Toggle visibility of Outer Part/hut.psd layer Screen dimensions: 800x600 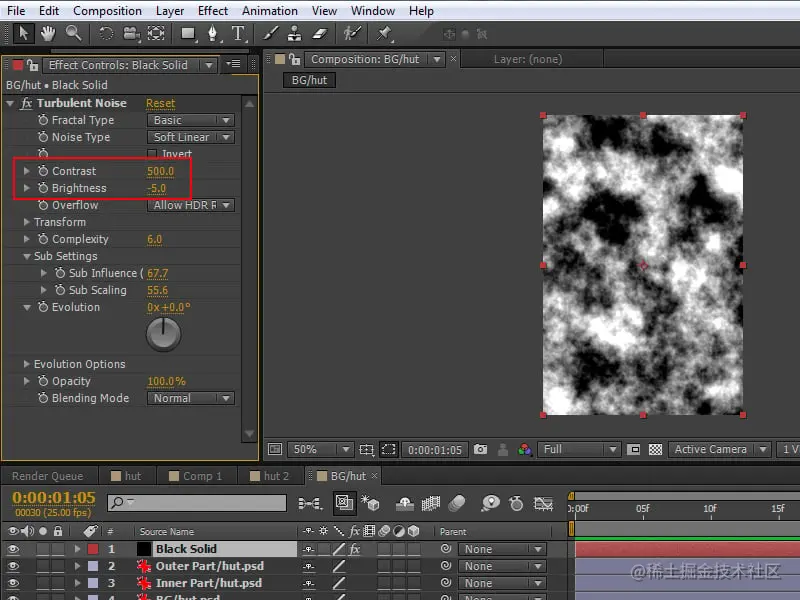[x=13, y=566]
